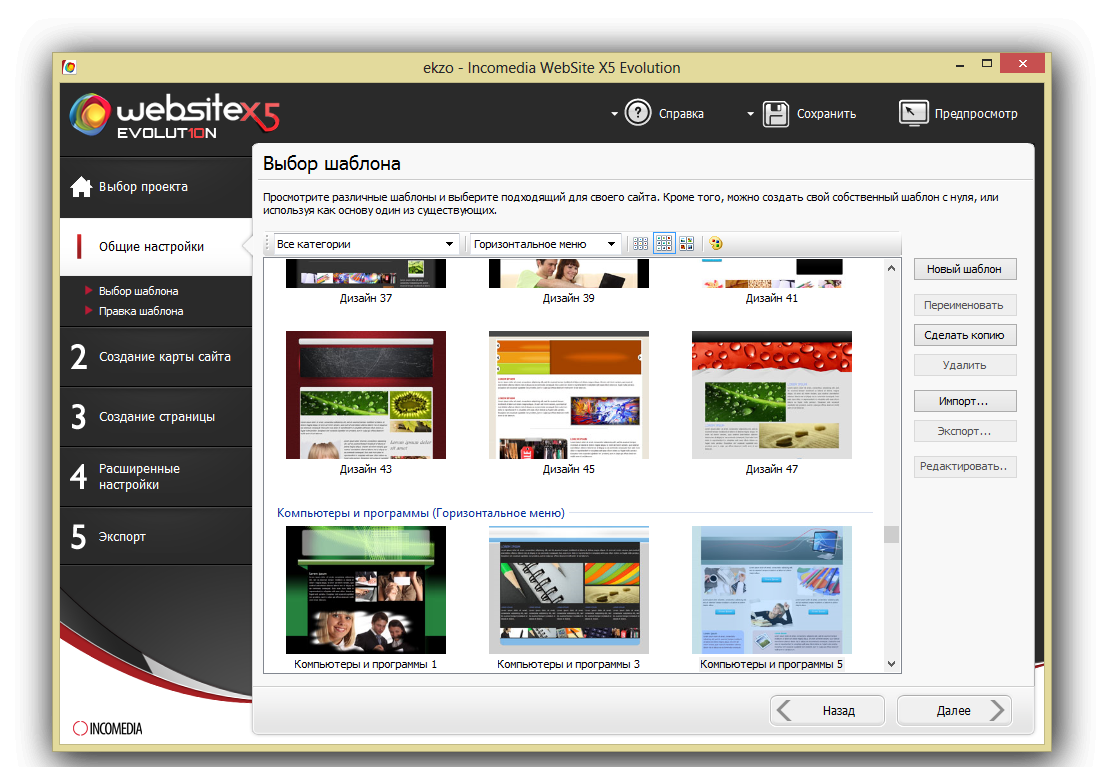Open step 5 Экспорт
The image size is (1104, 767).
click(x=156, y=536)
